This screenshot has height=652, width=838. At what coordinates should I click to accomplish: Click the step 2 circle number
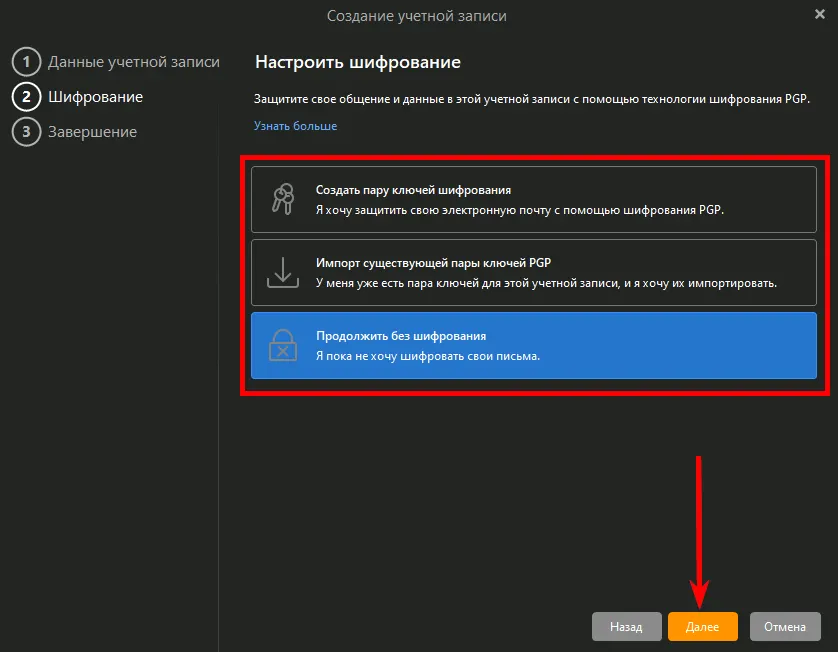click(x=25, y=97)
